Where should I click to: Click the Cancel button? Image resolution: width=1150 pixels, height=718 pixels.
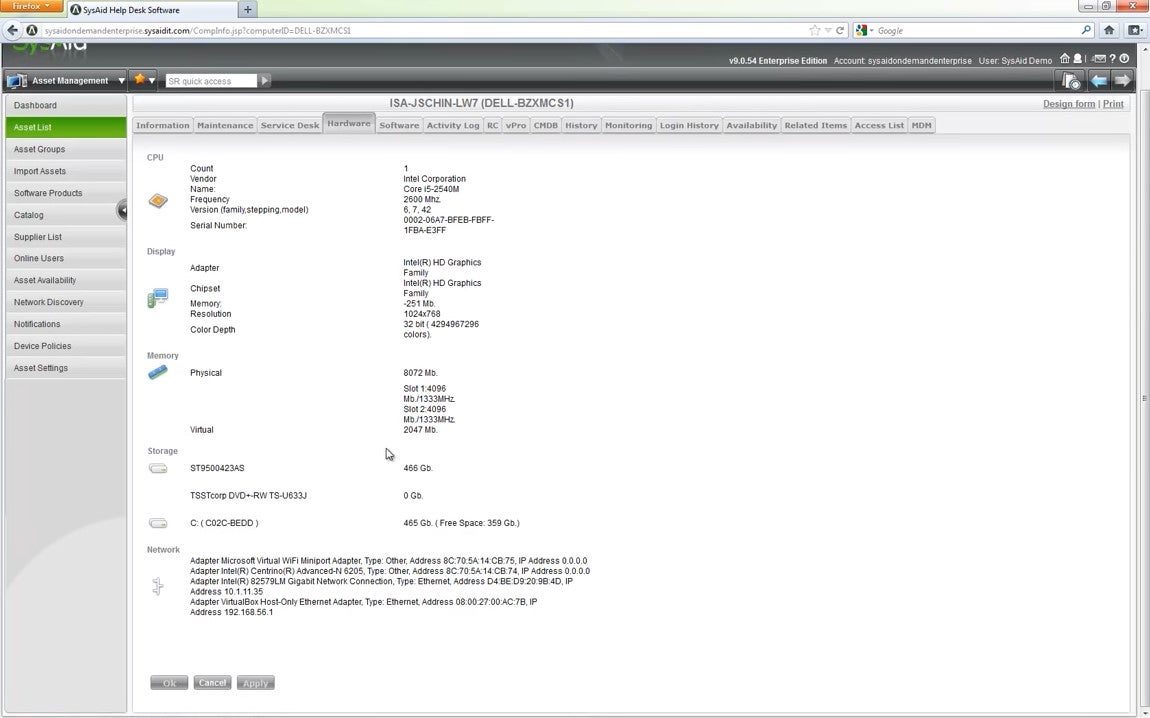click(x=213, y=683)
